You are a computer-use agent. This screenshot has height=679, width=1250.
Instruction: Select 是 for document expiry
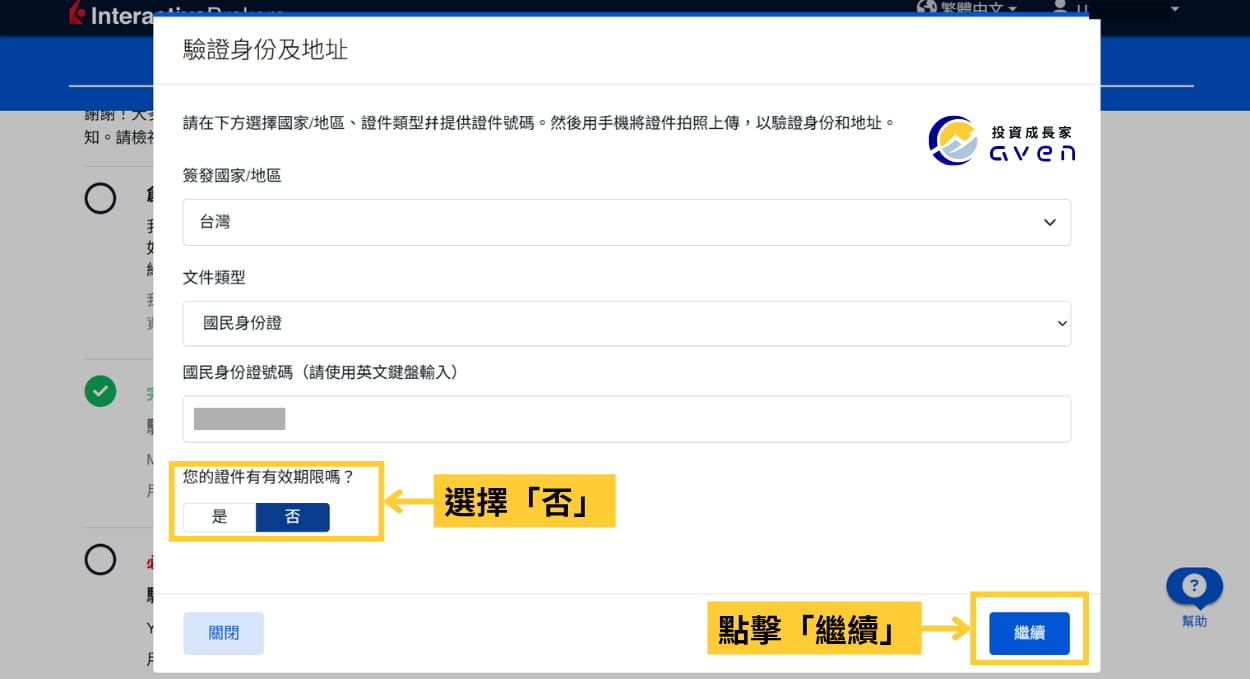220,517
